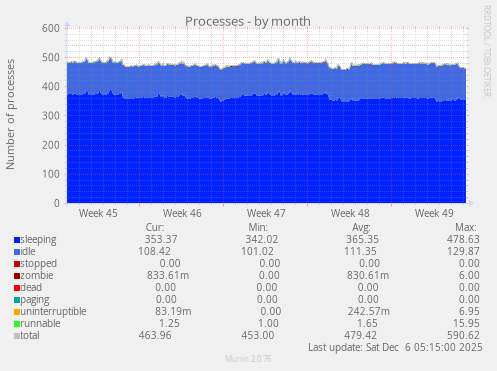Click the uninterruptible legend color swatch
The width and height of the screenshot is (497, 371).
coord(17,312)
